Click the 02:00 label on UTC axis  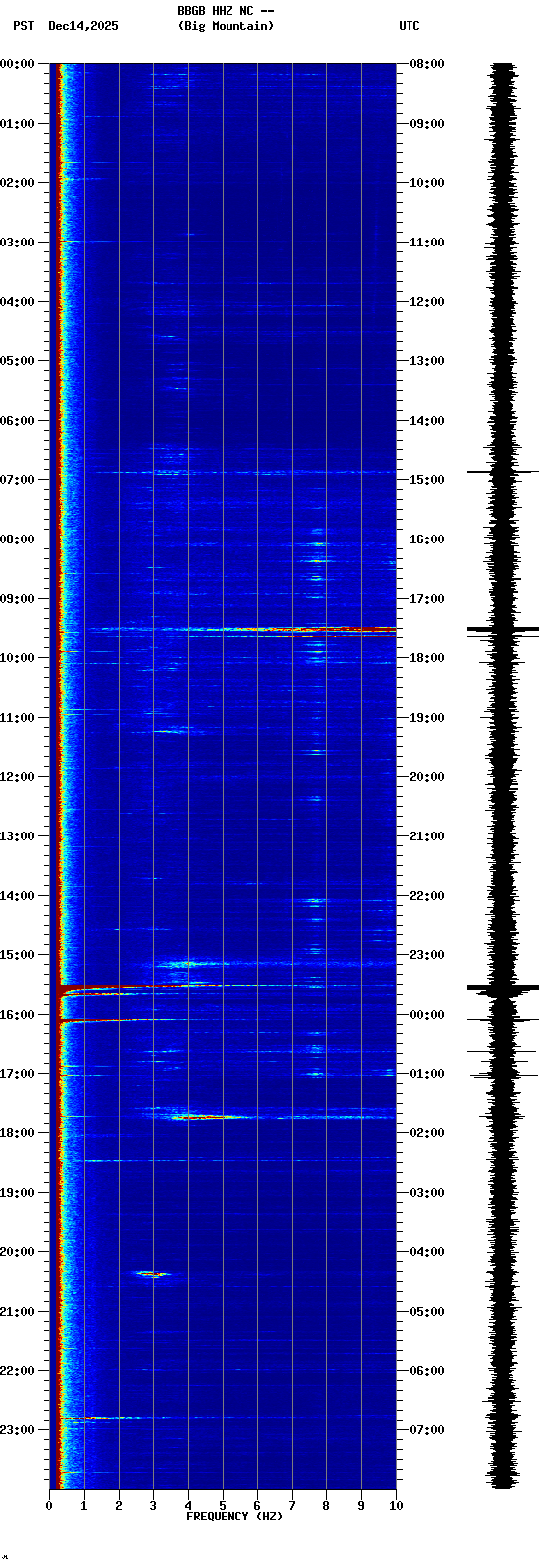427,1133
